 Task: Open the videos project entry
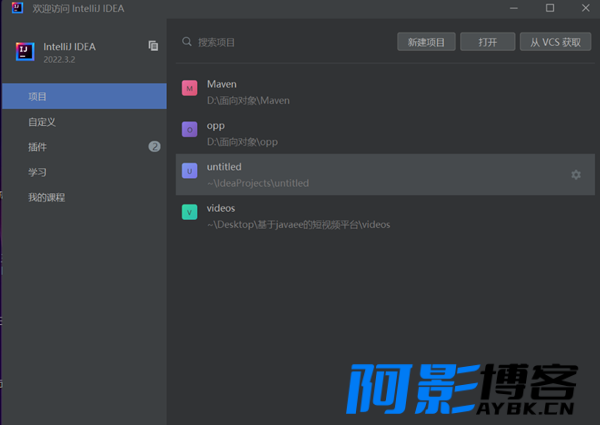pyautogui.click(x=385, y=216)
